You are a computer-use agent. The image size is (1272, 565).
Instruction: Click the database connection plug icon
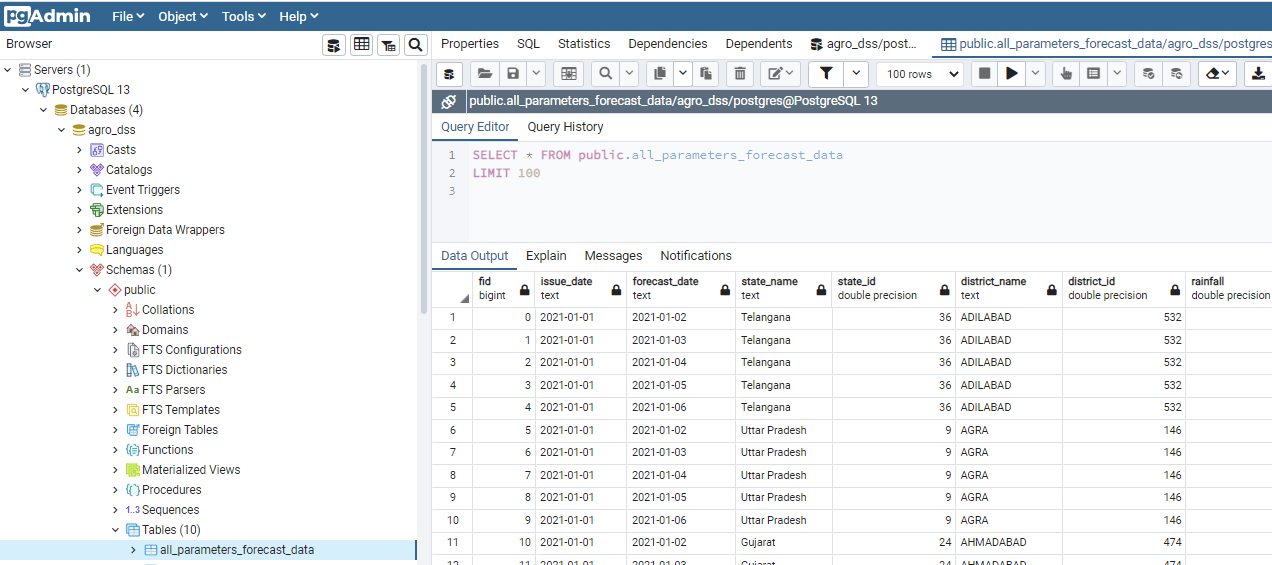449,101
